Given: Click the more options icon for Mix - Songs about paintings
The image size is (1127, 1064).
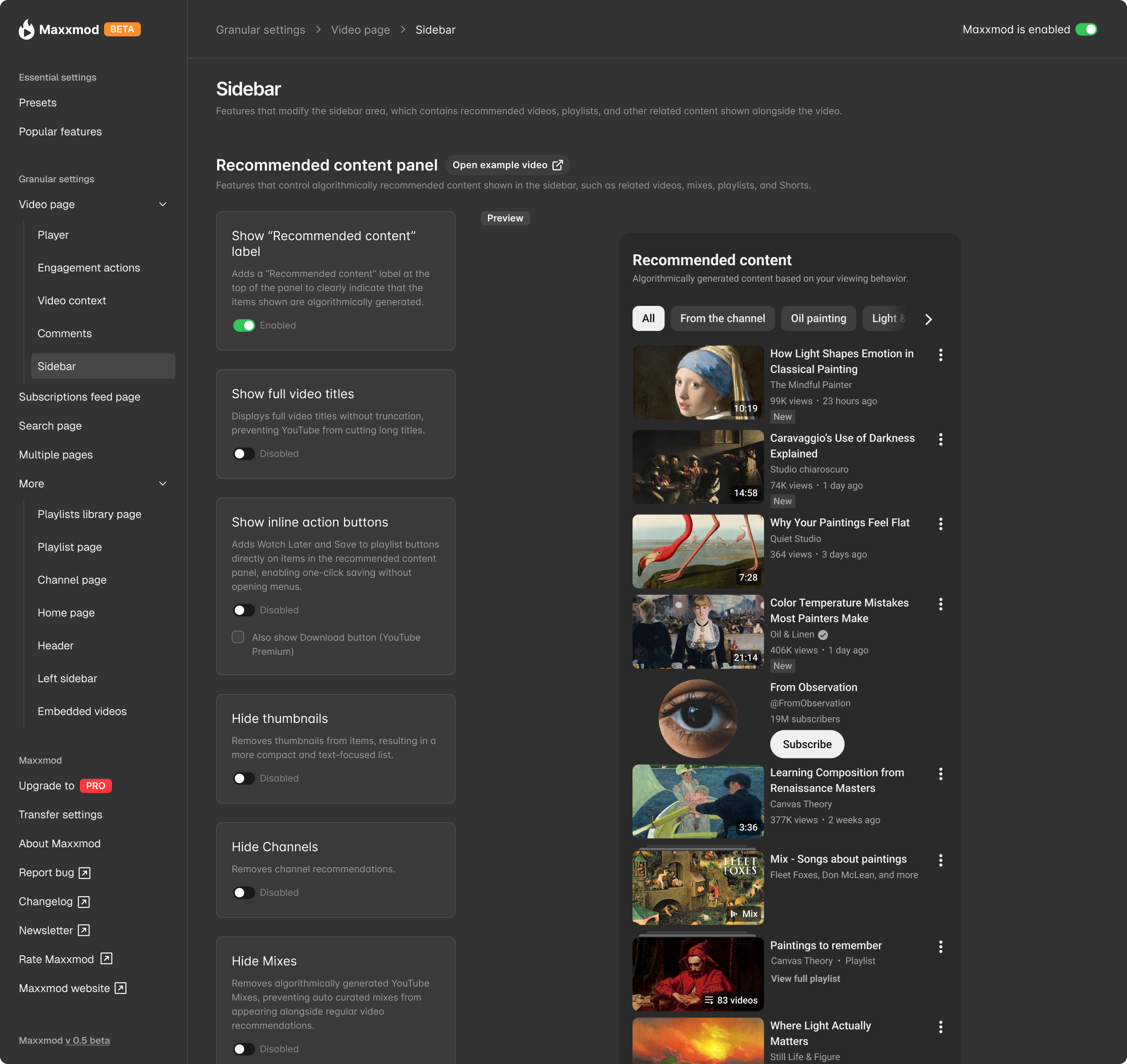Looking at the screenshot, I should click(940, 860).
